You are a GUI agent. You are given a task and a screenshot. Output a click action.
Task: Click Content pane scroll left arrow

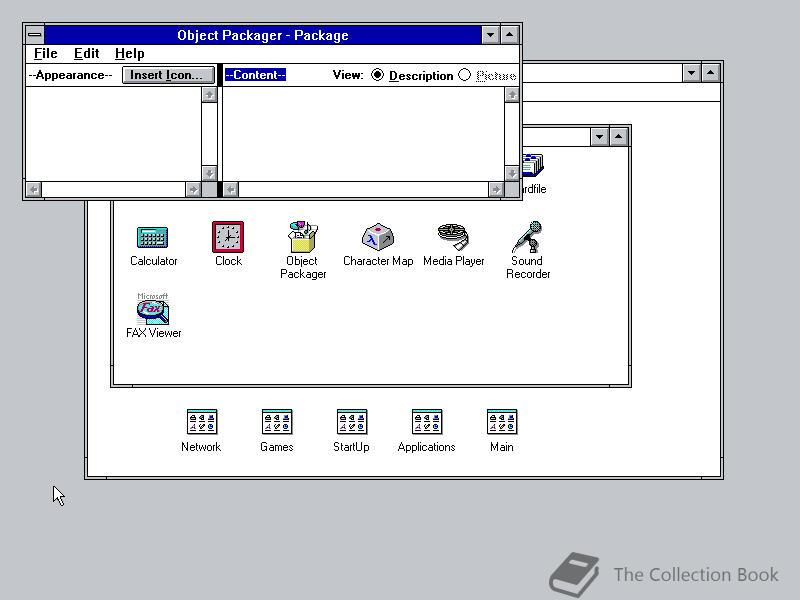[231, 190]
